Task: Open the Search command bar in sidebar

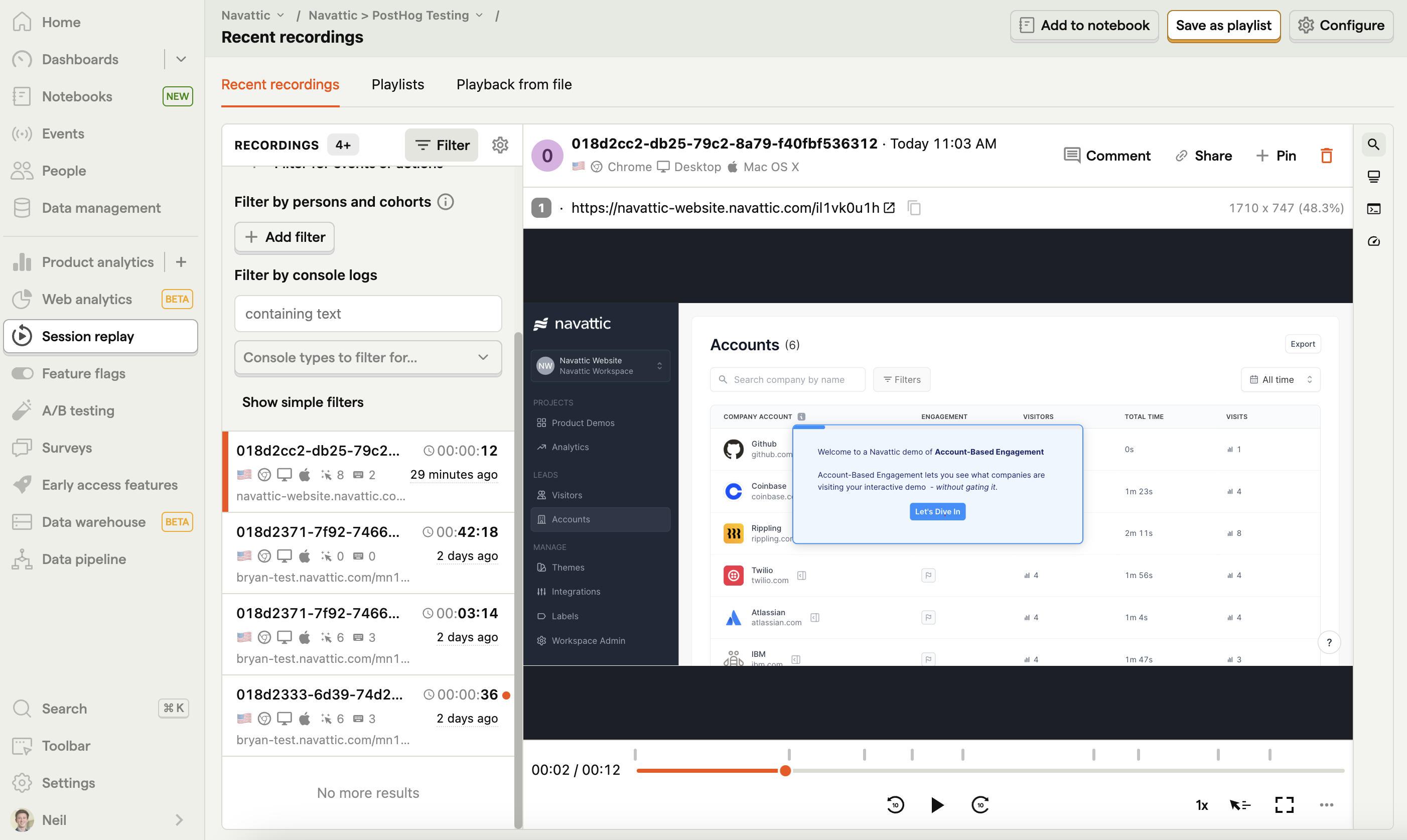Action: [x=101, y=708]
